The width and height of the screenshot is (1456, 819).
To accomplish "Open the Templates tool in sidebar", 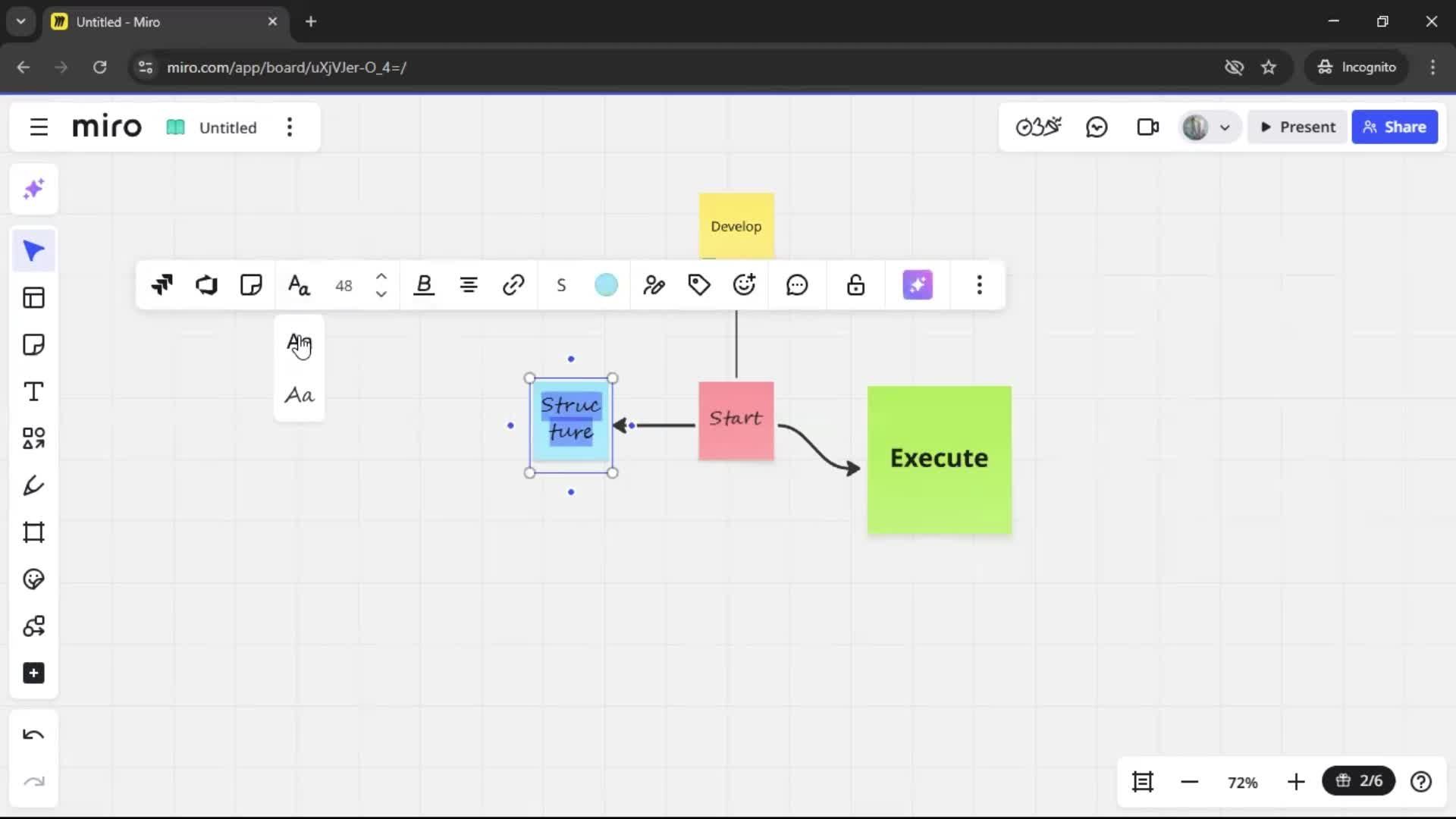I will point(33,298).
